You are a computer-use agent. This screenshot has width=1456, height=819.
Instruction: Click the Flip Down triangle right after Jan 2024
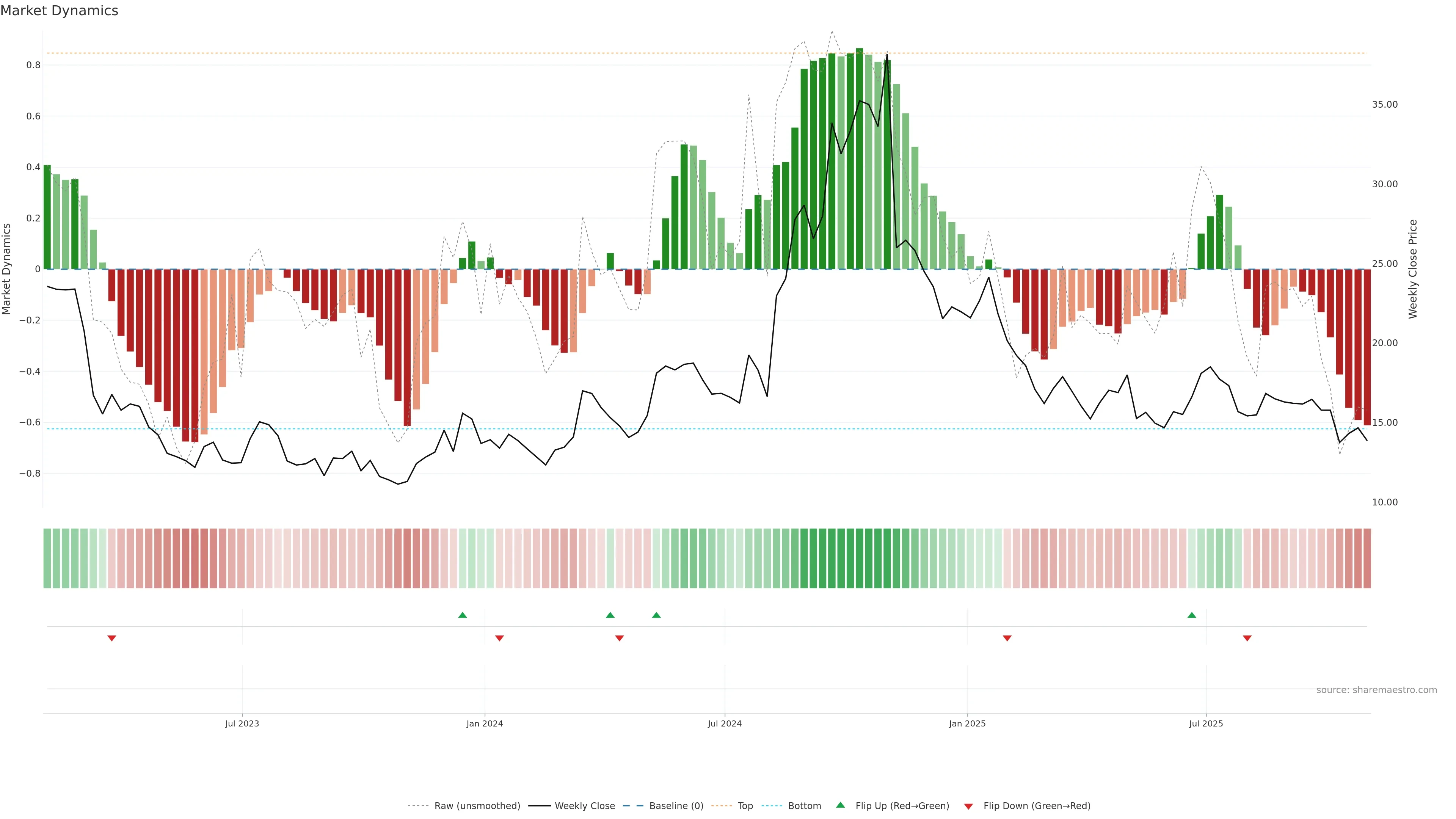coord(499,638)
